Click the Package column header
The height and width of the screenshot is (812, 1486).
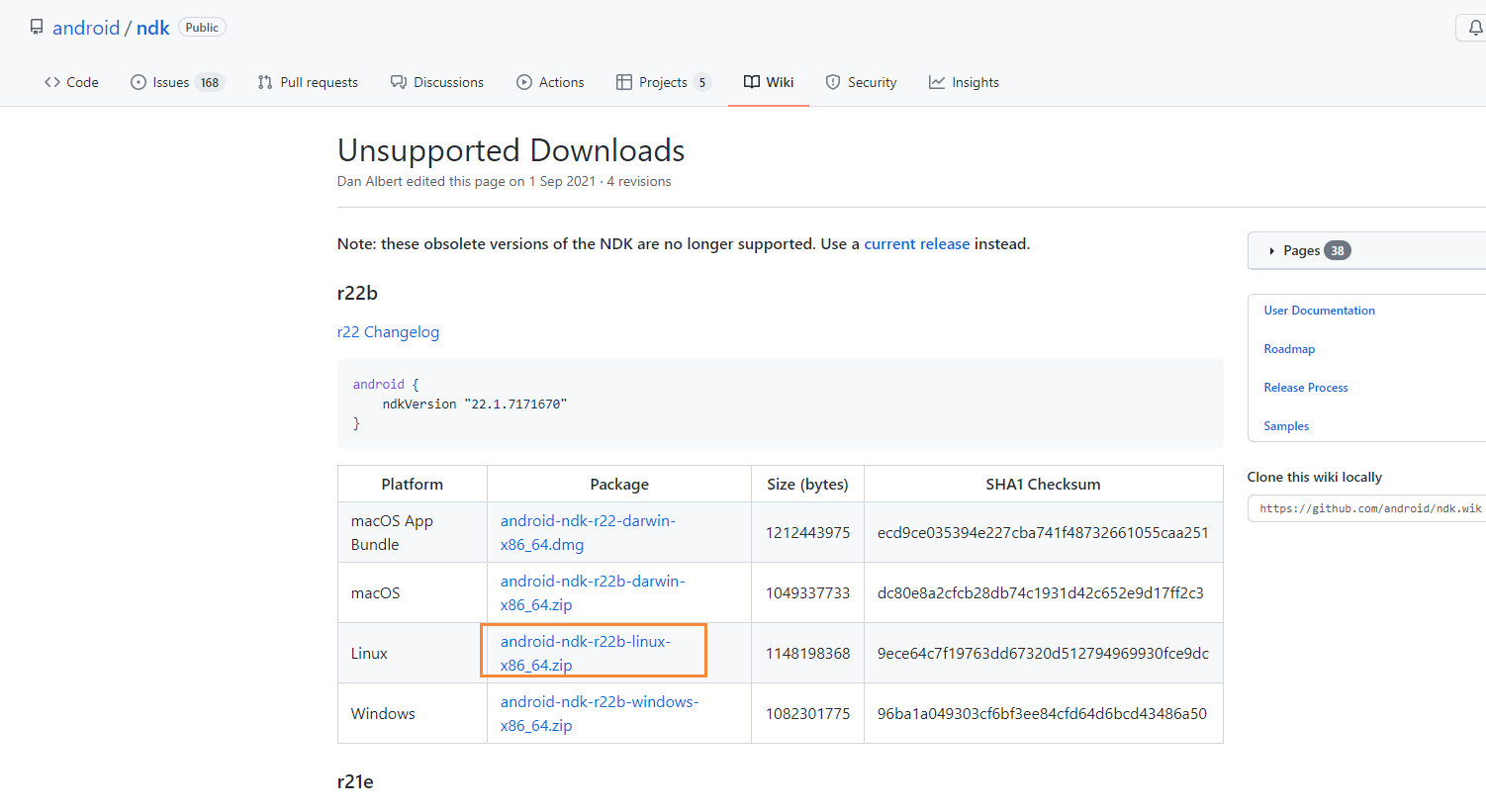coord(619,484)
